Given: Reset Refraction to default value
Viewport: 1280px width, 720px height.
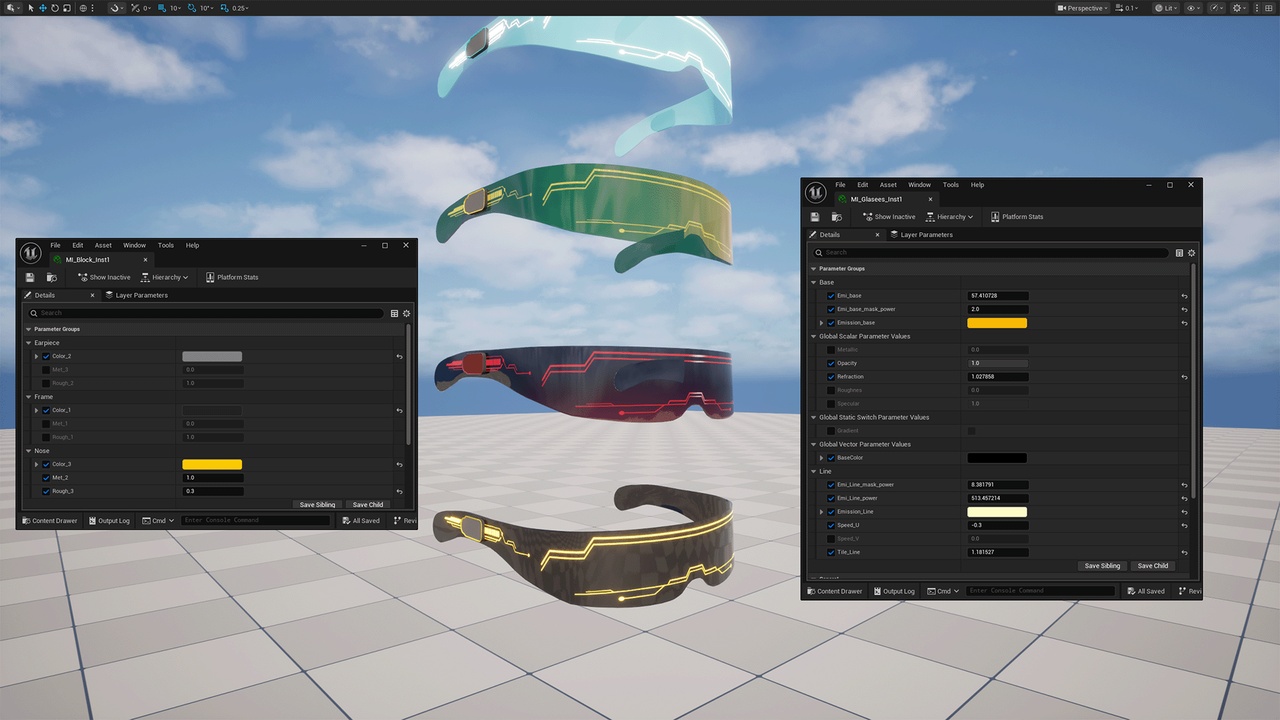Looking at the screenshot, I should tap(1184, 377).
